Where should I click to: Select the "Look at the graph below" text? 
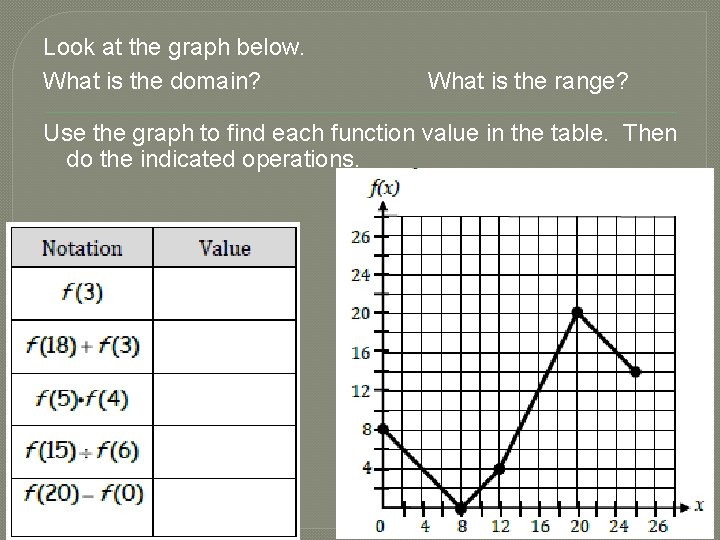175,47
